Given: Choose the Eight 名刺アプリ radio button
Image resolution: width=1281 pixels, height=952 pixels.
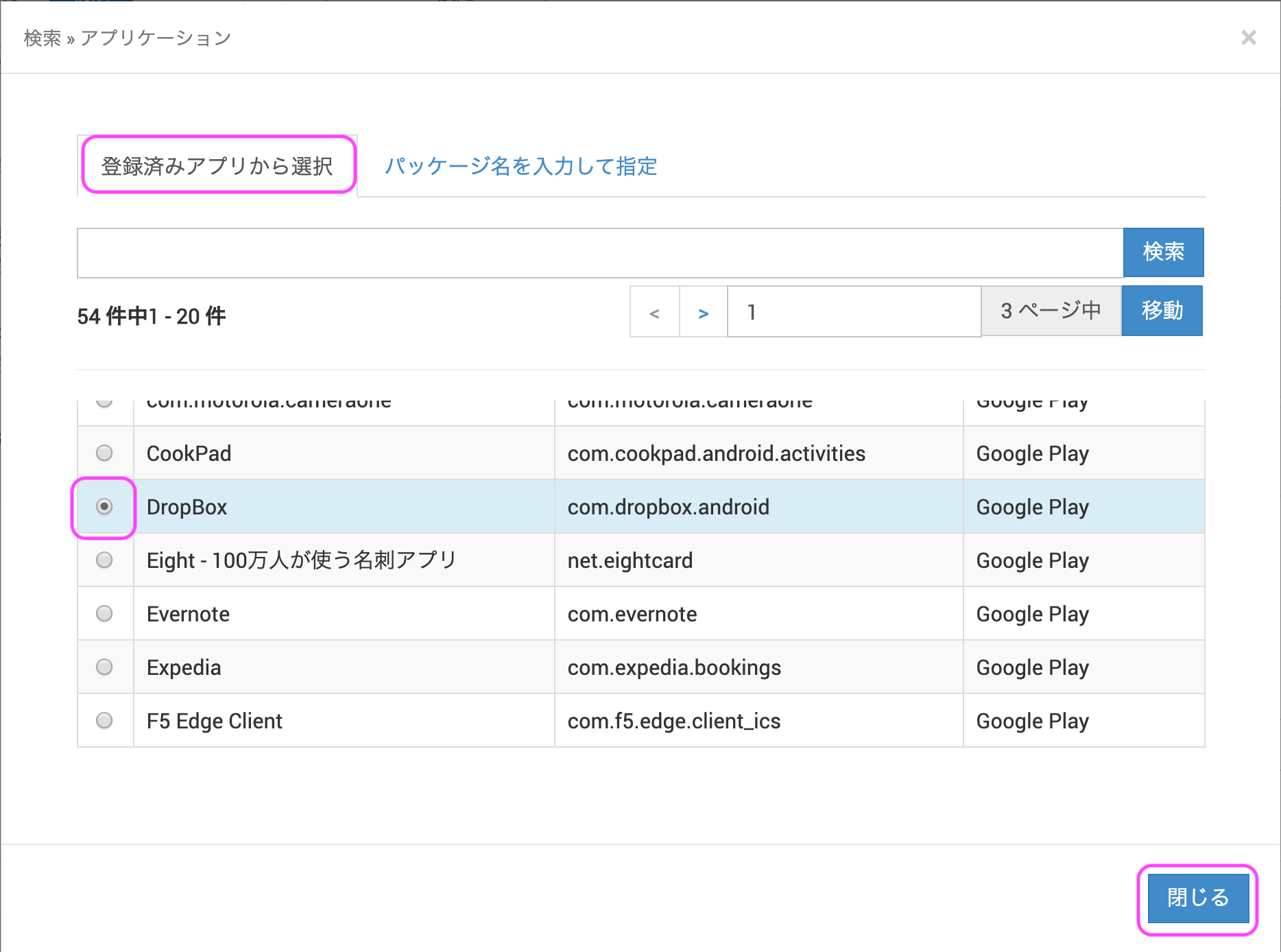Looking at the screenshot, I should (104, 560).
